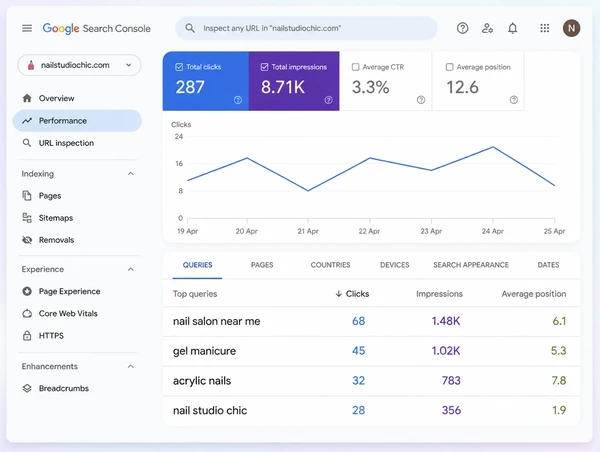Open the notifications bell

(x=512, y=28)
